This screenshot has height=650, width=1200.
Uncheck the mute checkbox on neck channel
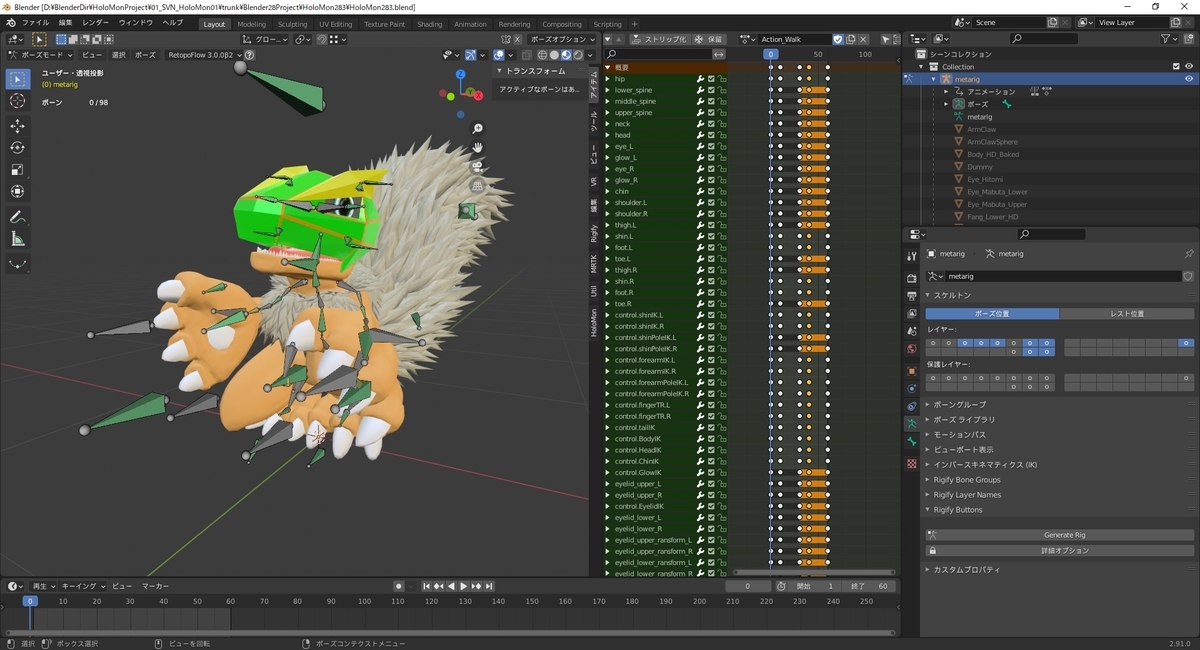711,124
